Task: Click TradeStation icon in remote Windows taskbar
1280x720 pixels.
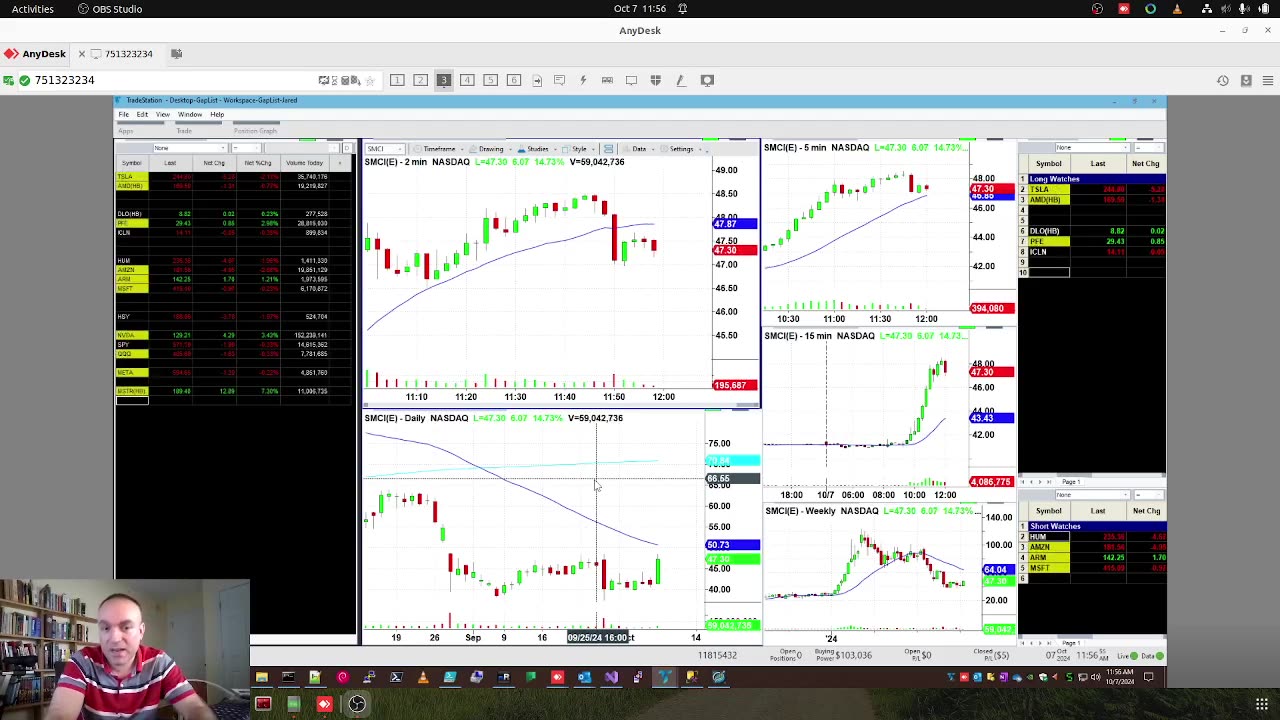Action: coord(664,677)
